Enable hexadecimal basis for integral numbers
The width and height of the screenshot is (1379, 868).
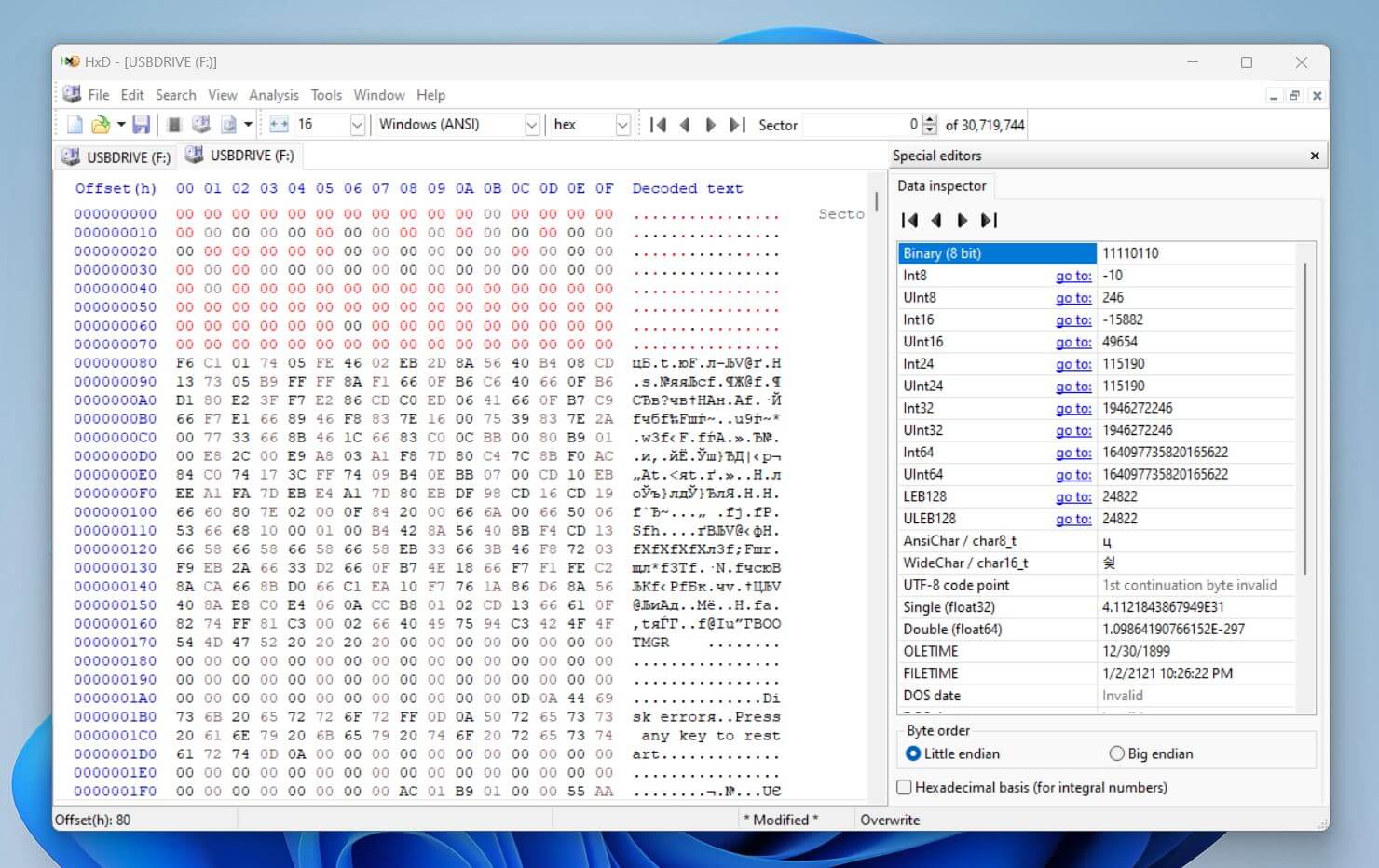pos(904,787)
